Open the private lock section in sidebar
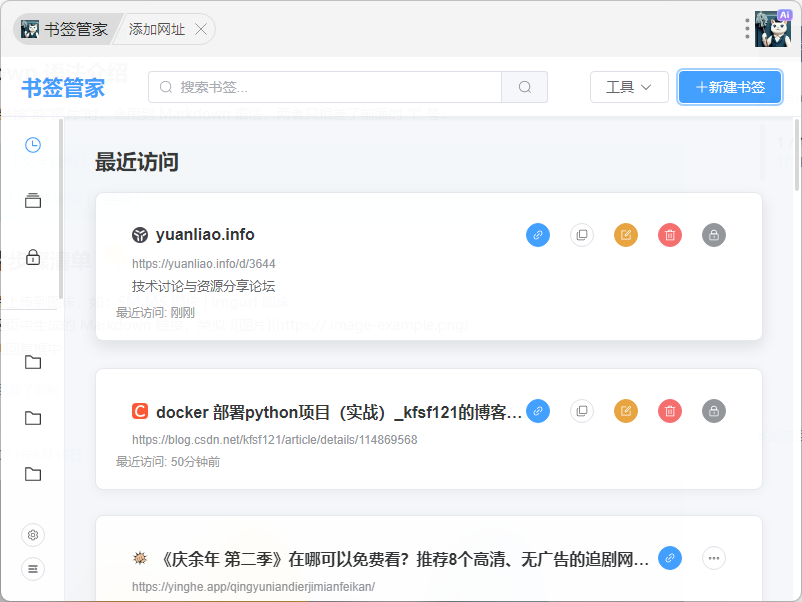Image resolution: width=802 pixels, height=602 pixels. pyautogui.click(x=33, y=256)
